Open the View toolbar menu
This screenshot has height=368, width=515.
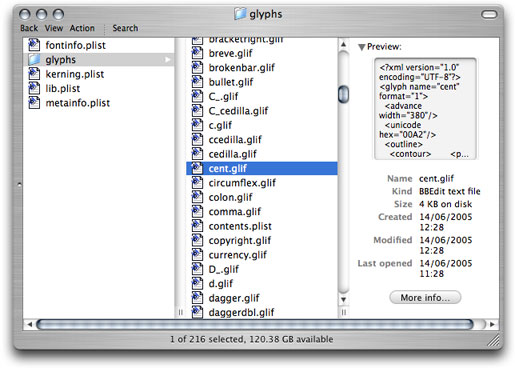(x=54, y=28)
